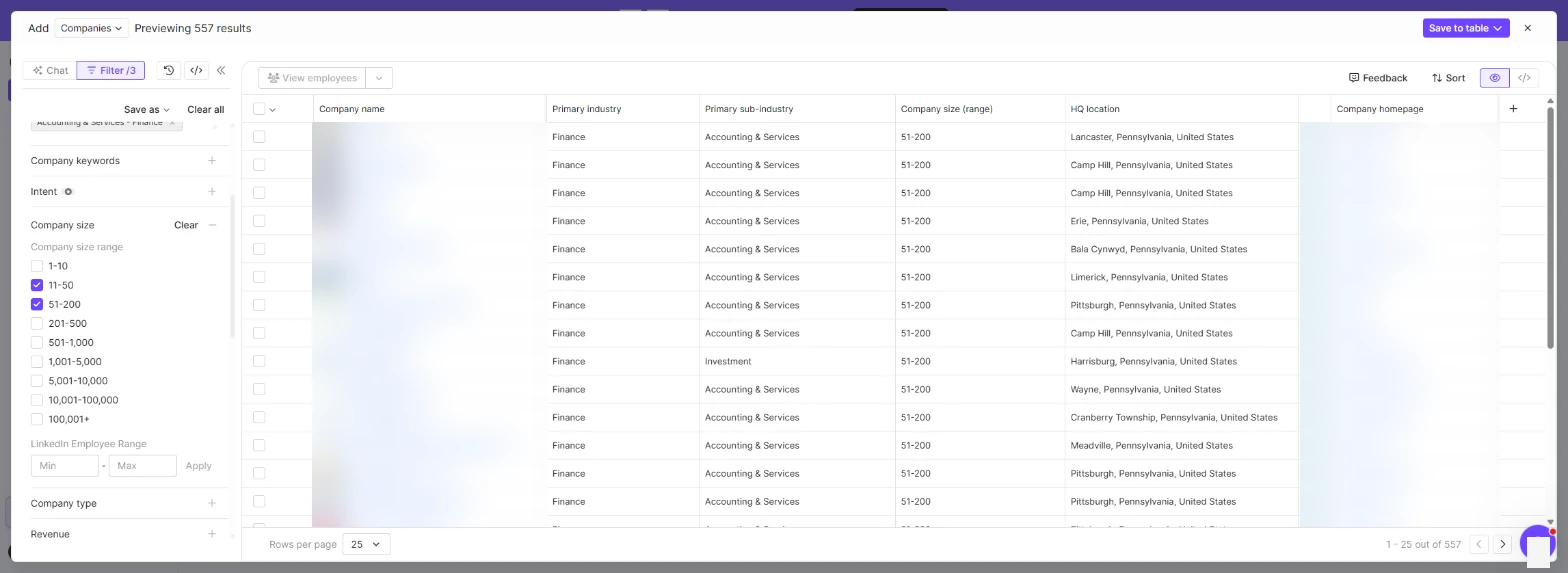Expand Company type with plus icon
1568x573 pixels.
212,503
